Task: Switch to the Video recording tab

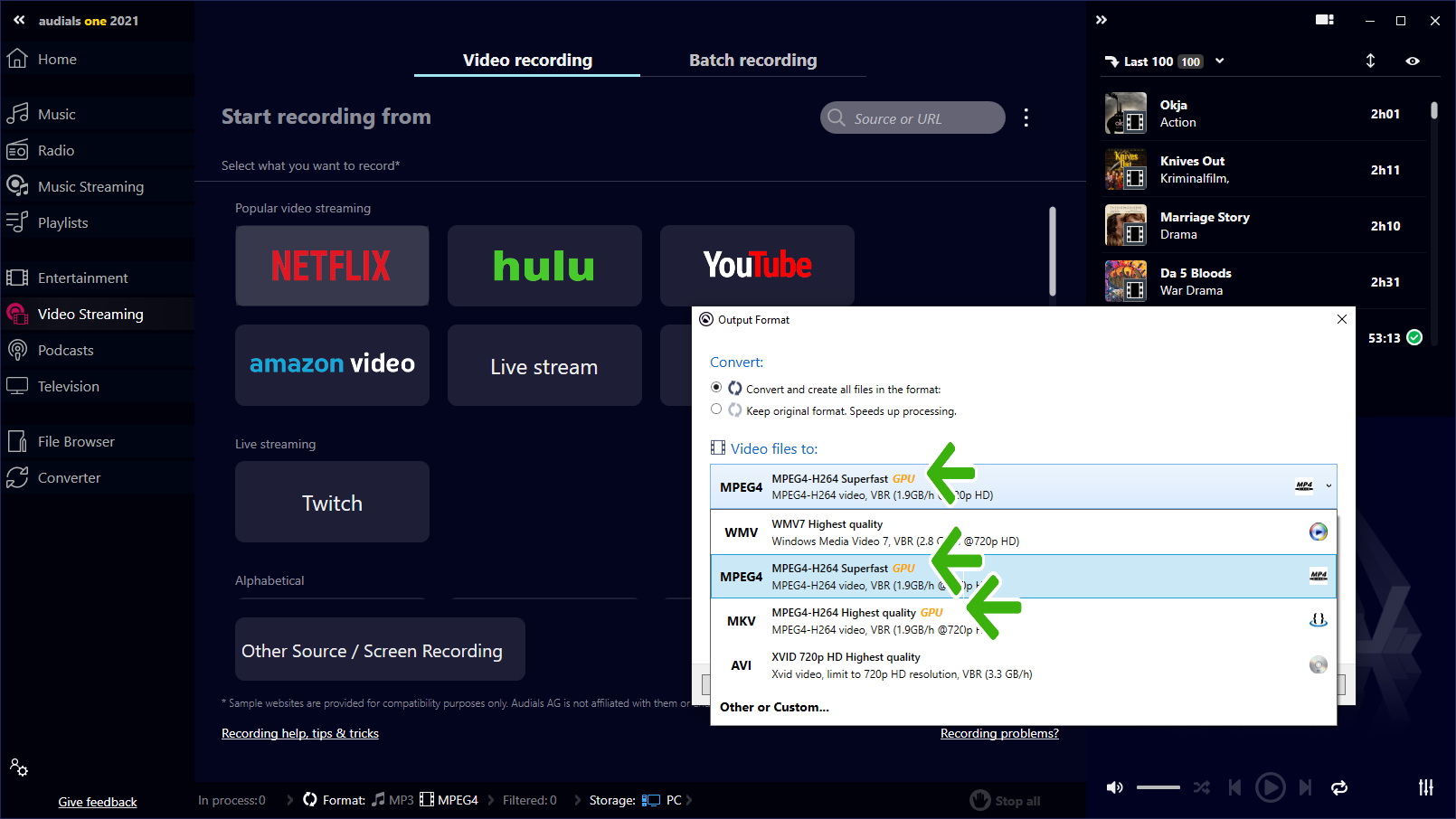Action: (x=527, y=61)
